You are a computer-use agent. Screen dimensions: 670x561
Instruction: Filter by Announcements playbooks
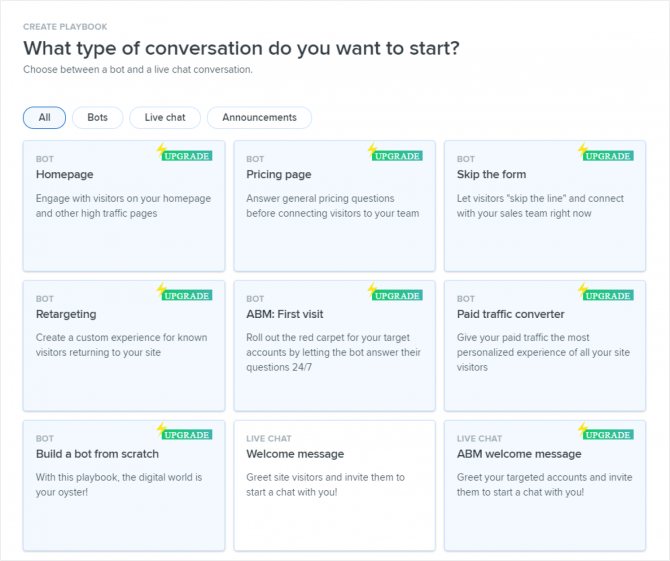[x=259, y=118]
